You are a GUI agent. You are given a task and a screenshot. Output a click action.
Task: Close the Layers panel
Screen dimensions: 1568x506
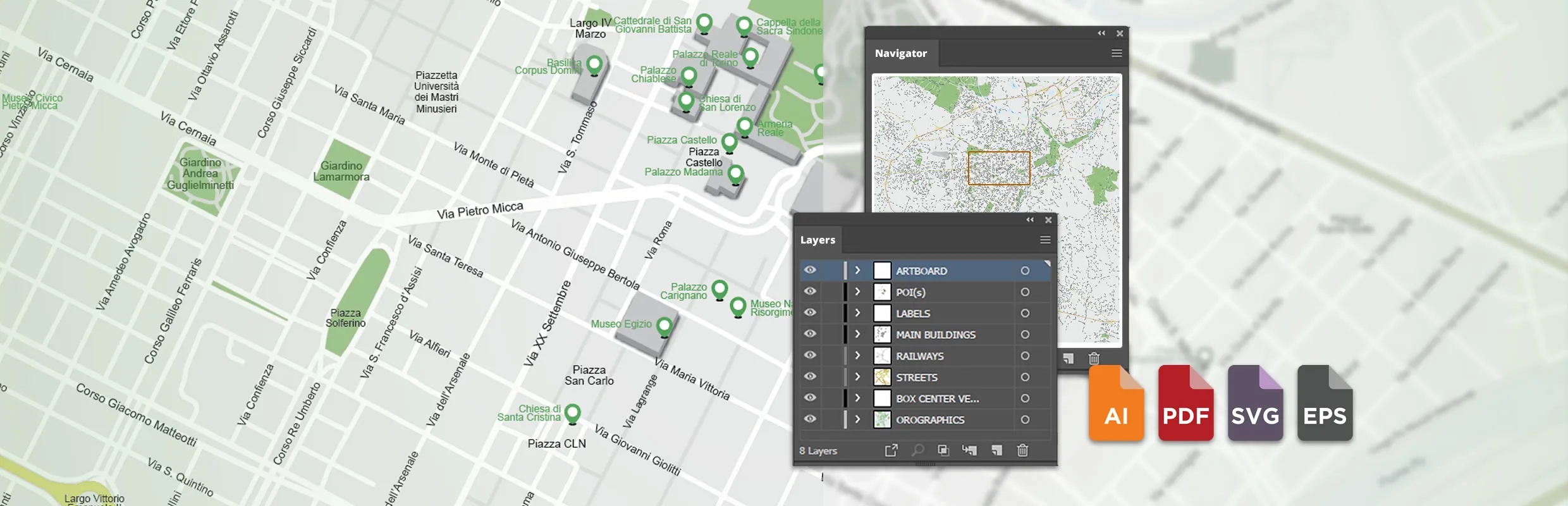(1048, 219)
